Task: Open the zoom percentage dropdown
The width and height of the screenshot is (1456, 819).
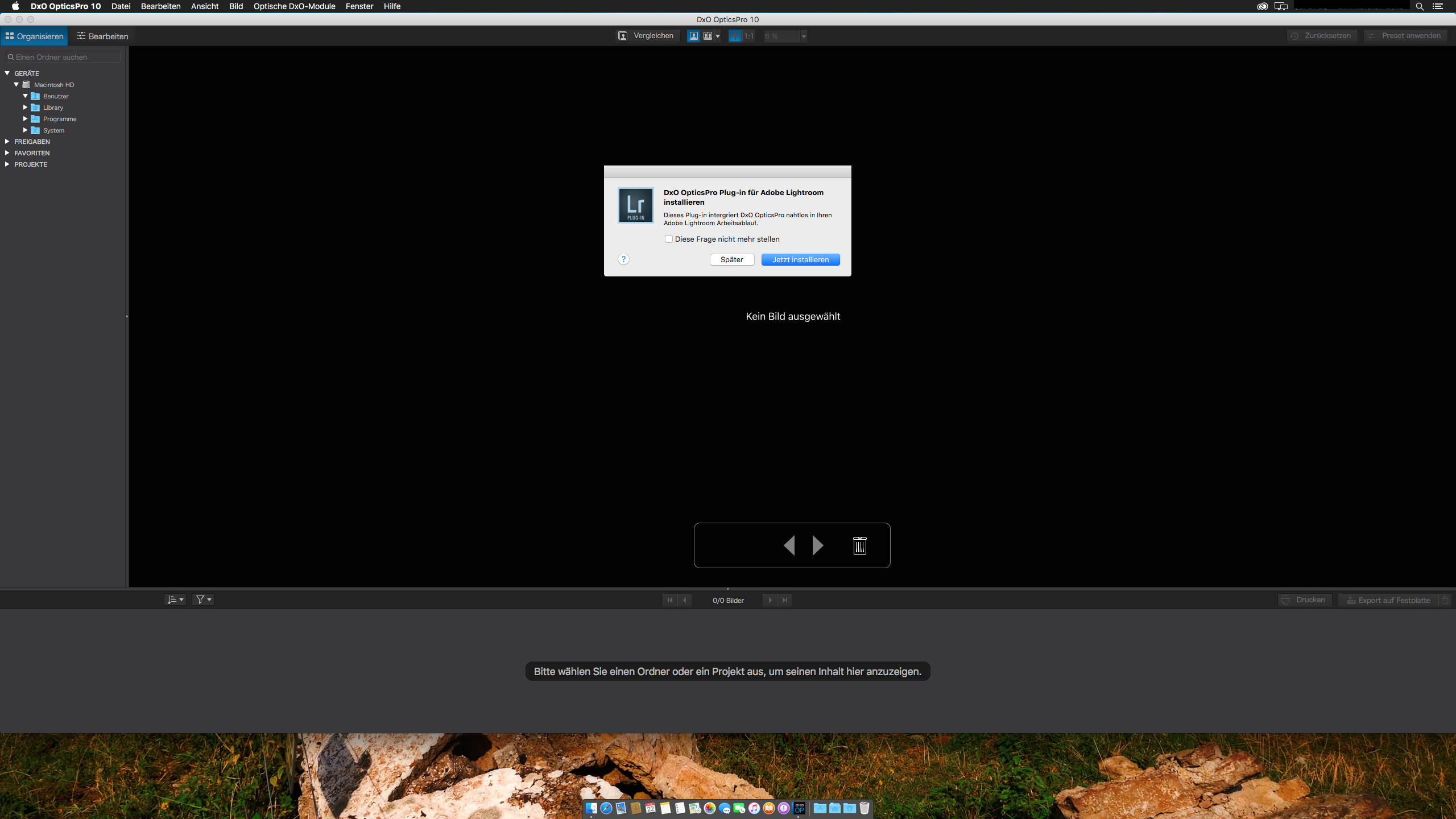Action: tap(804, 36)
